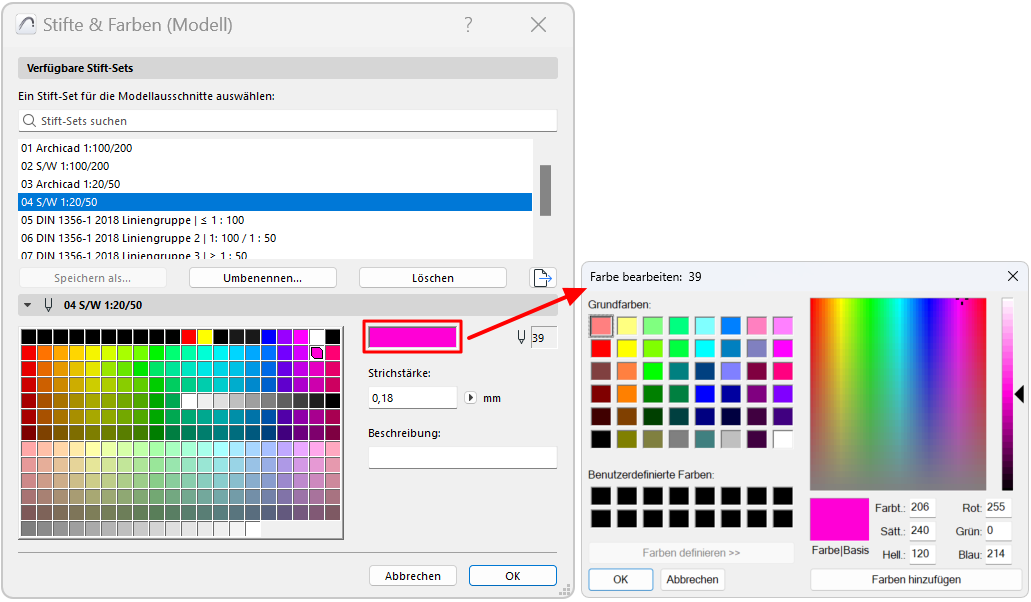Viewport: 1031px width, 602px height.
Task: Open help via the question mark icon
Action: click(x=468, y=25)
